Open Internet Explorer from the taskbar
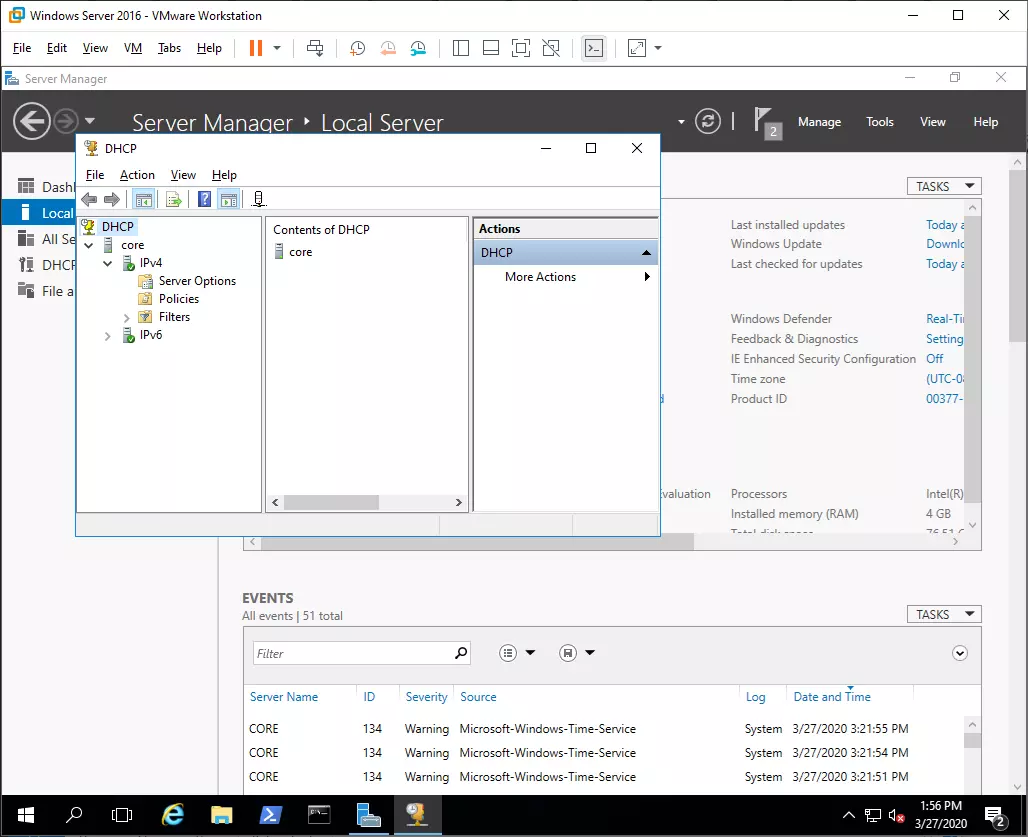This screenshot has width=1028, height=837. pyautogui.click(x=173, y=815)
